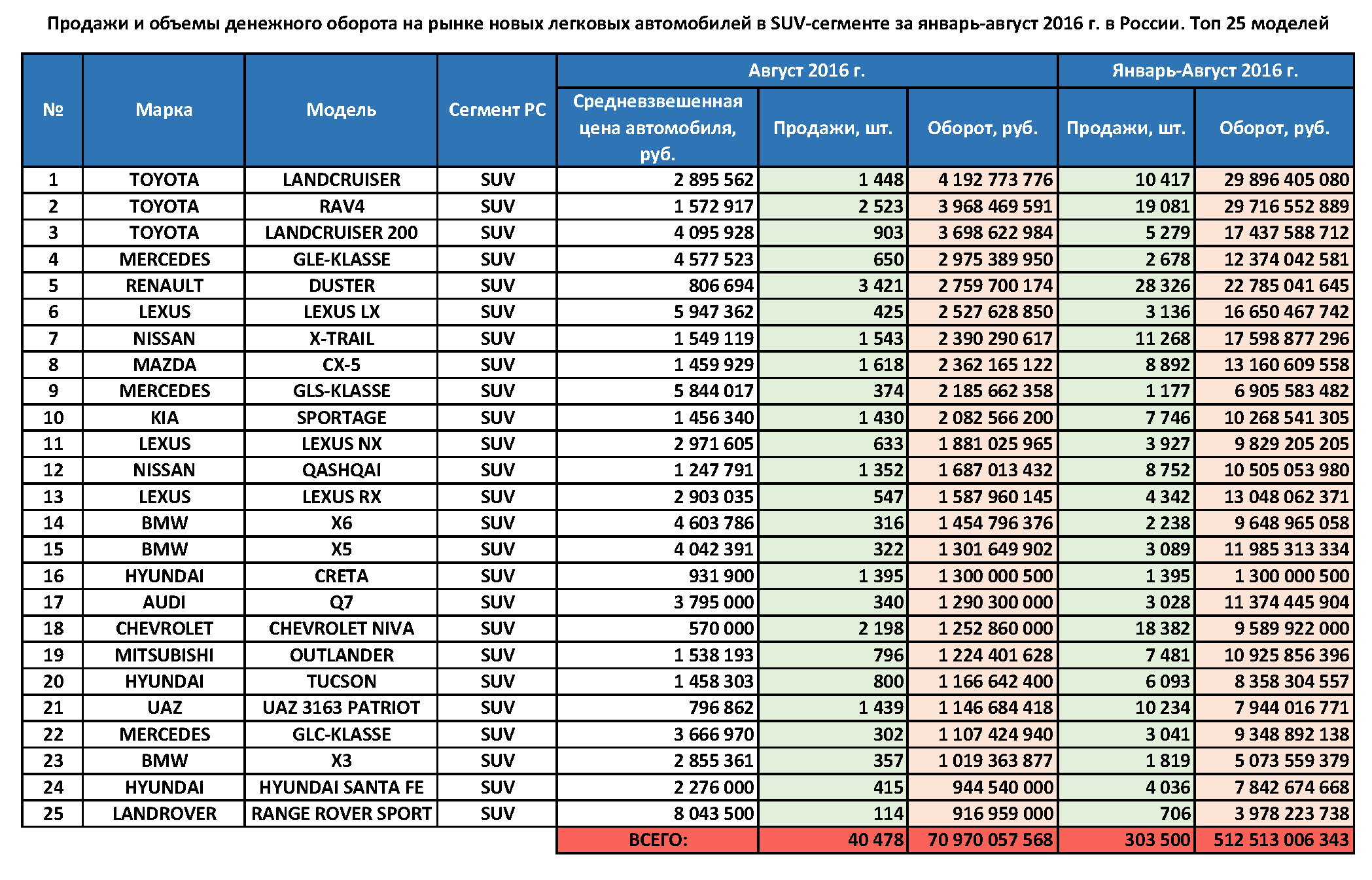Select the LANDCRUISER model cell
This screenshot has height=880, width=1372.
point(341,180)
